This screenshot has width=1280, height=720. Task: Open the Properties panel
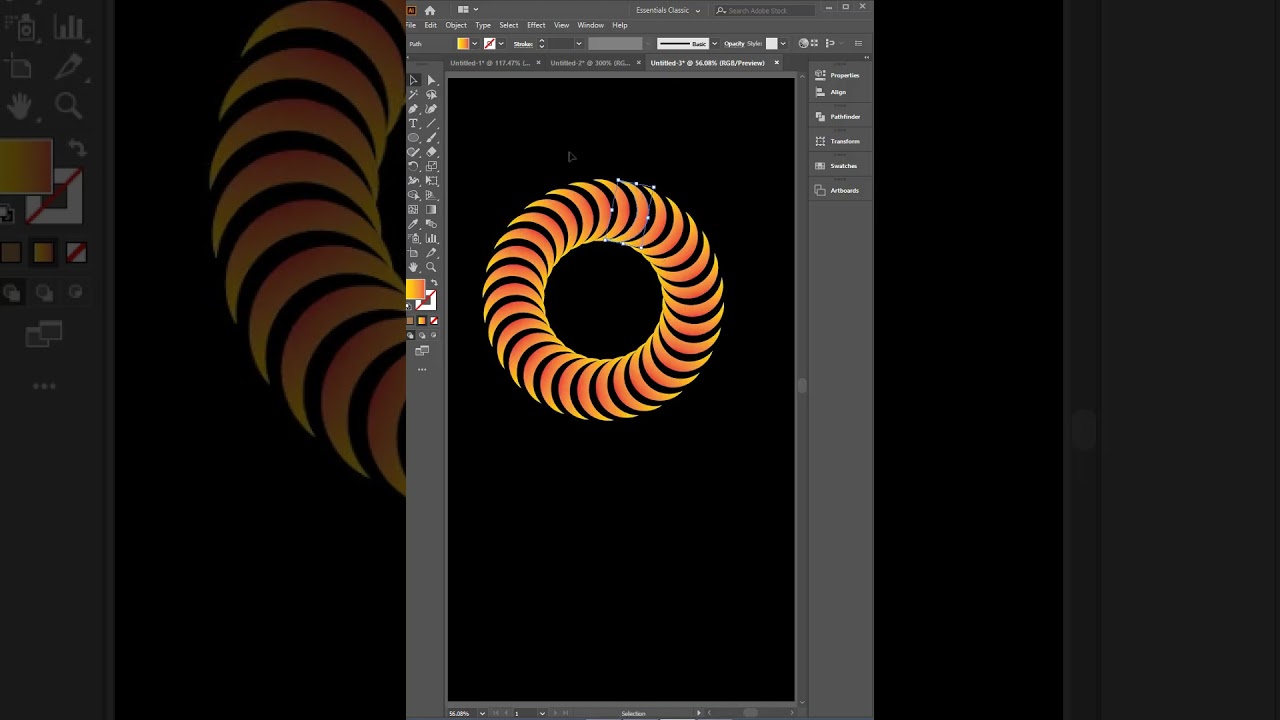pyautogui.click(x=838, y=75)
